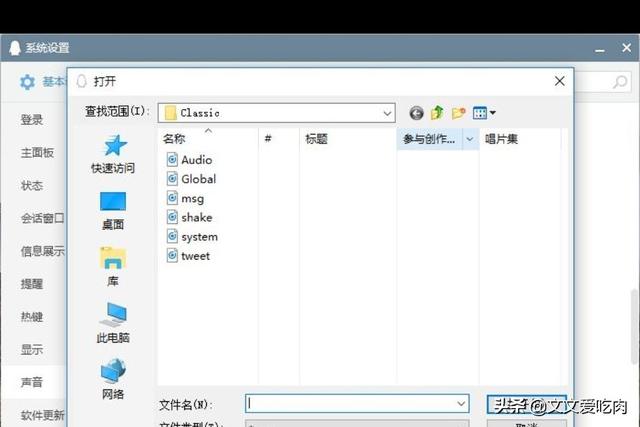Open 软件更新 settings section in 系统设置
Viewport: 640px width, 427px height.
pyautogui.click(x=42, y=416)
